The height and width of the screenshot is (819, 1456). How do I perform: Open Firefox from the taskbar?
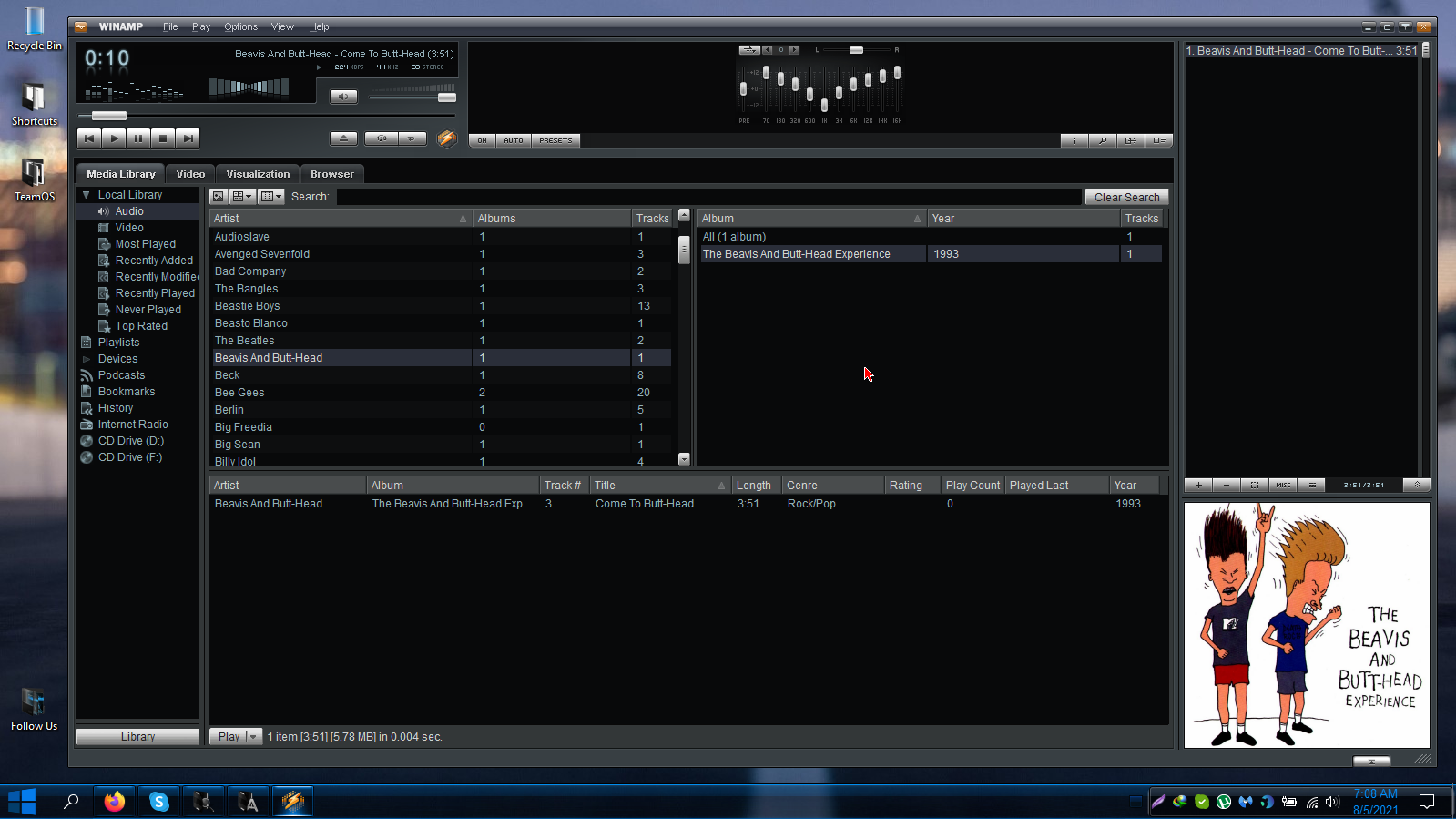point(114,802)
